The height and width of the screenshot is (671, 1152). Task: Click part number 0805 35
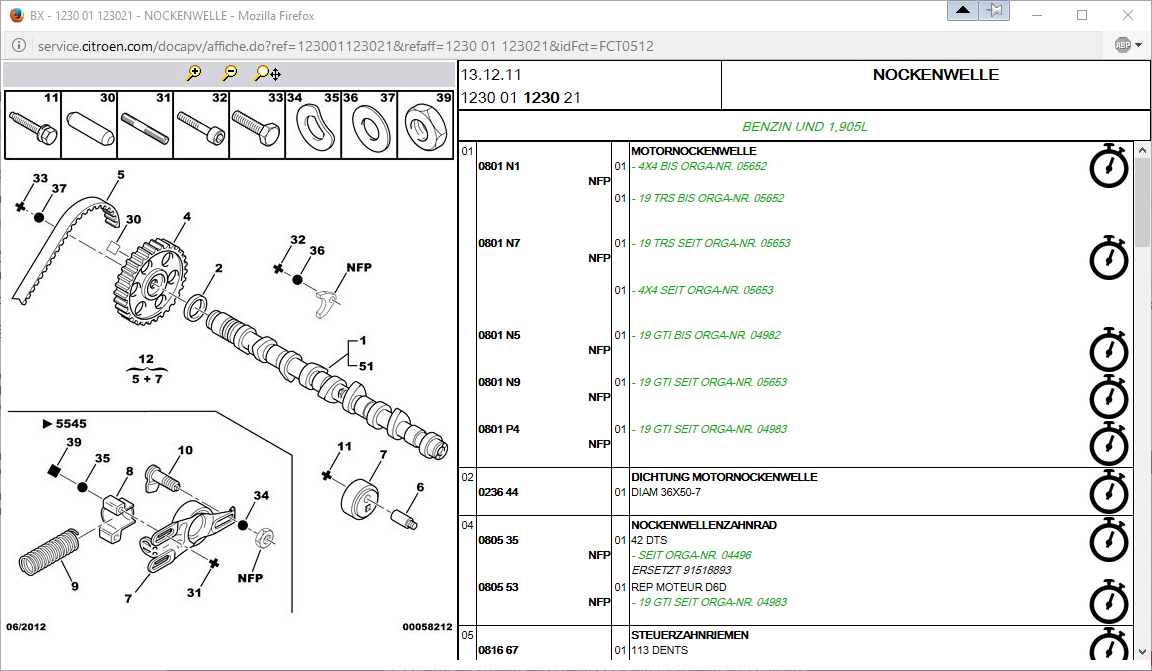498,540
